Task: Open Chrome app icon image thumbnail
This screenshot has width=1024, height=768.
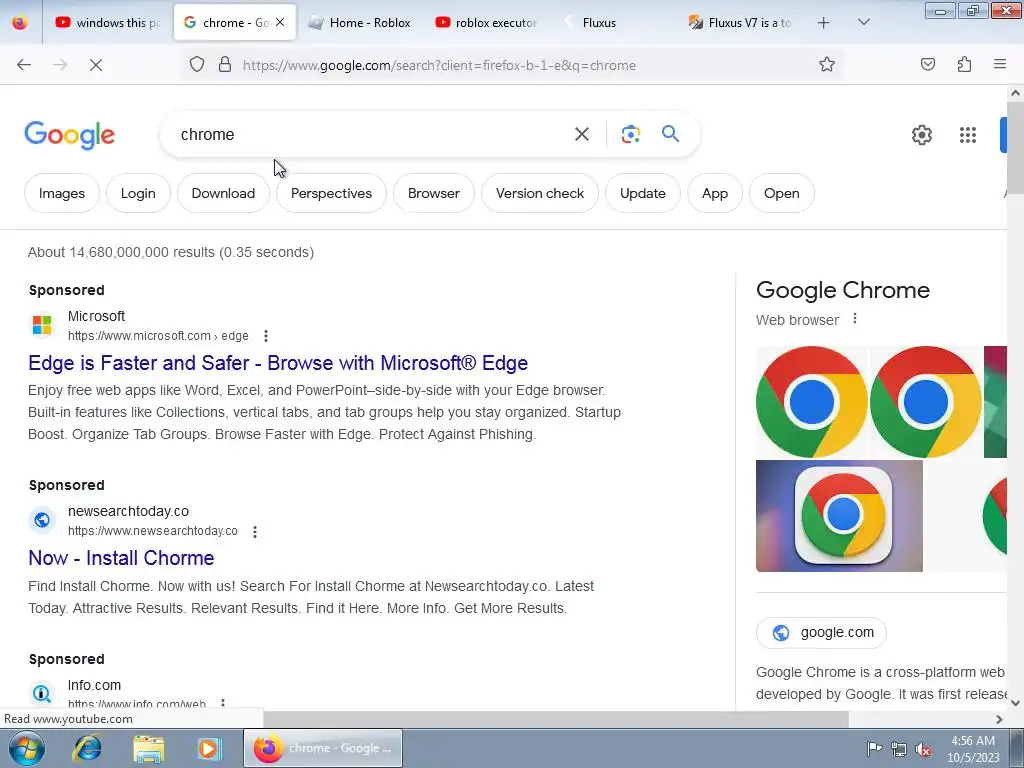Action: click(x=839, y=516)
